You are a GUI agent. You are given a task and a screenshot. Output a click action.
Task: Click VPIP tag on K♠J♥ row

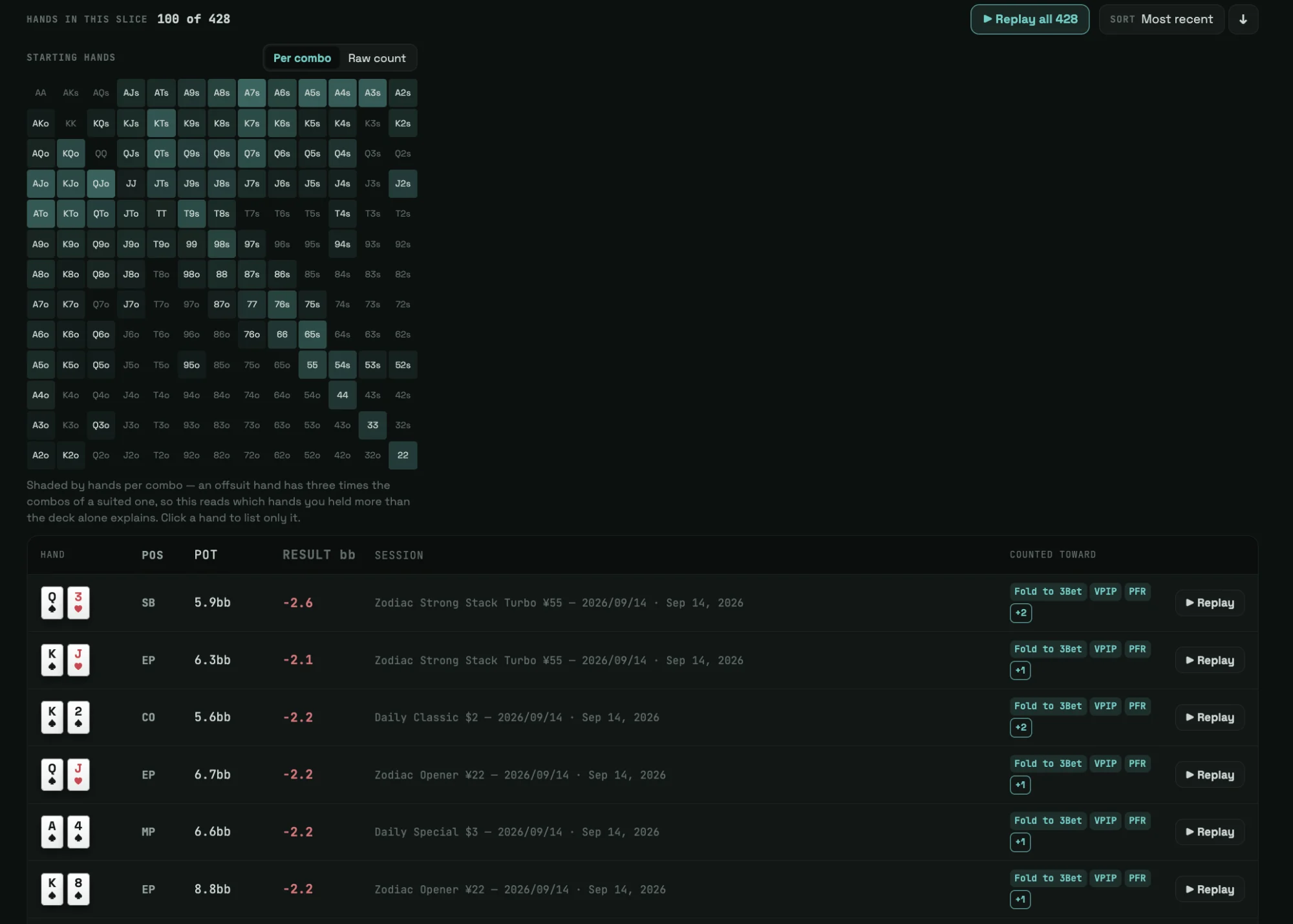pos(1106,649)
